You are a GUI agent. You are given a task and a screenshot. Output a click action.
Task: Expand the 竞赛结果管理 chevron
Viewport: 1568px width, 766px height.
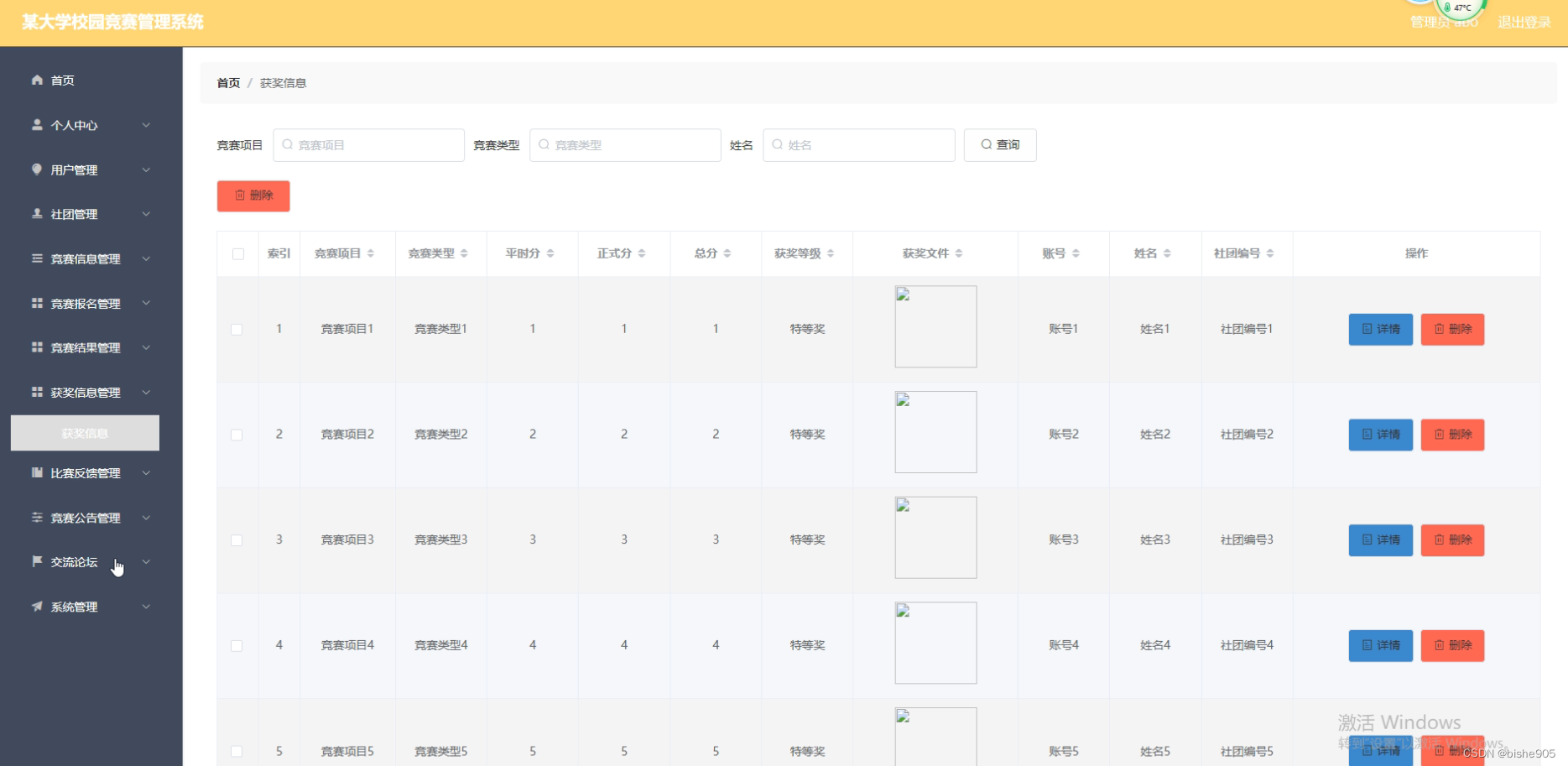click(146, 347)
